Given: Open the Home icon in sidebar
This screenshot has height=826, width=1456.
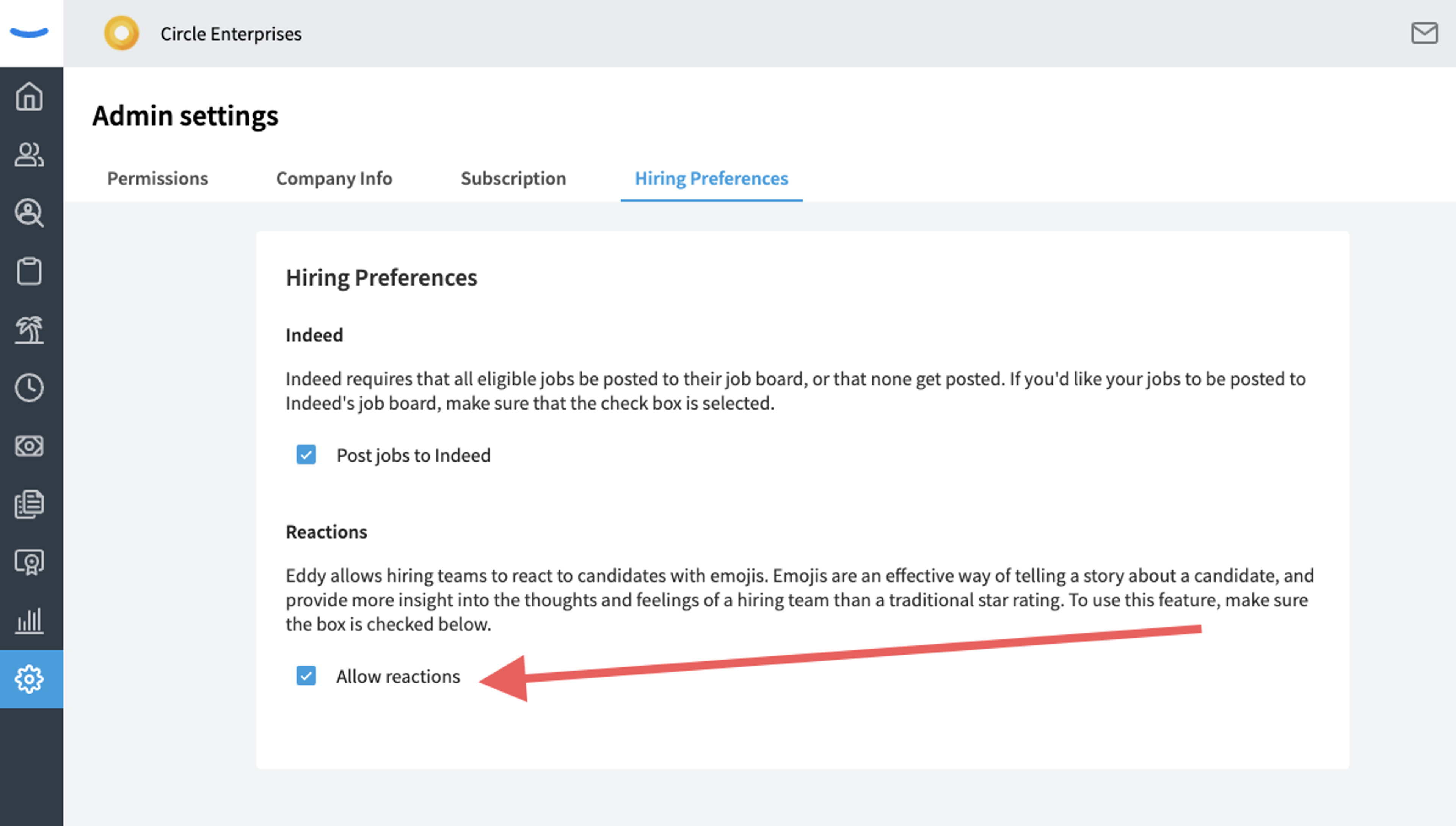Looking at the screenshot, I should [x=29, y=96].
